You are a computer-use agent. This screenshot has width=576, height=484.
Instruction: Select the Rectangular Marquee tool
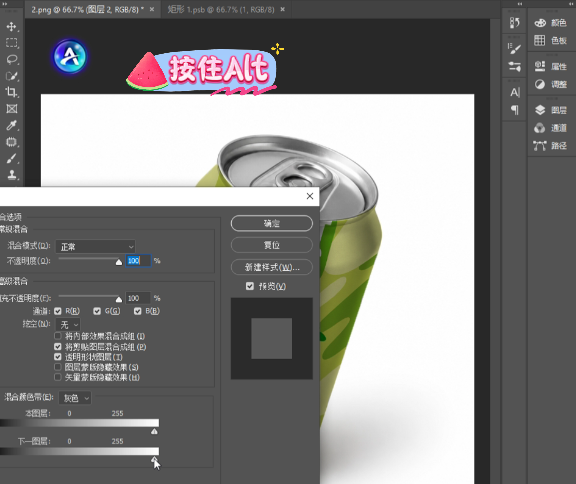11,43
